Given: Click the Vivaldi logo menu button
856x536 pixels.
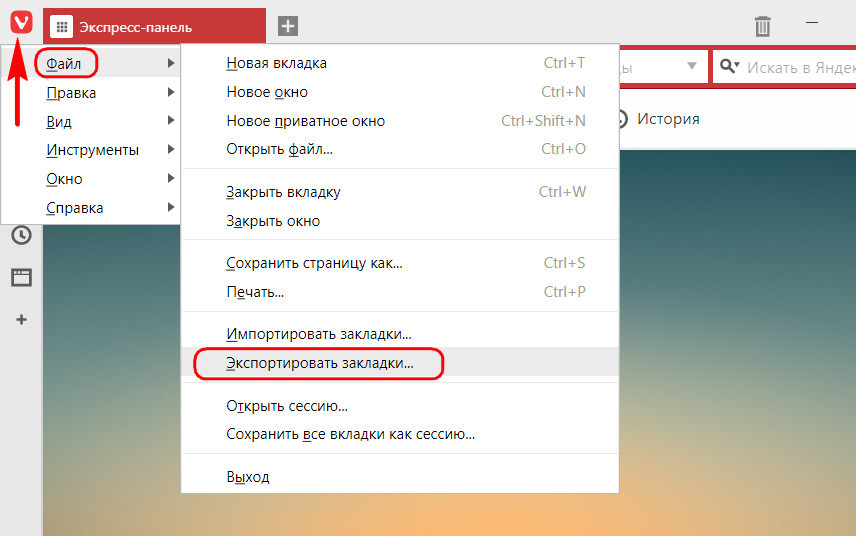Looking at the screenshot, I should (x=21, y=22).
